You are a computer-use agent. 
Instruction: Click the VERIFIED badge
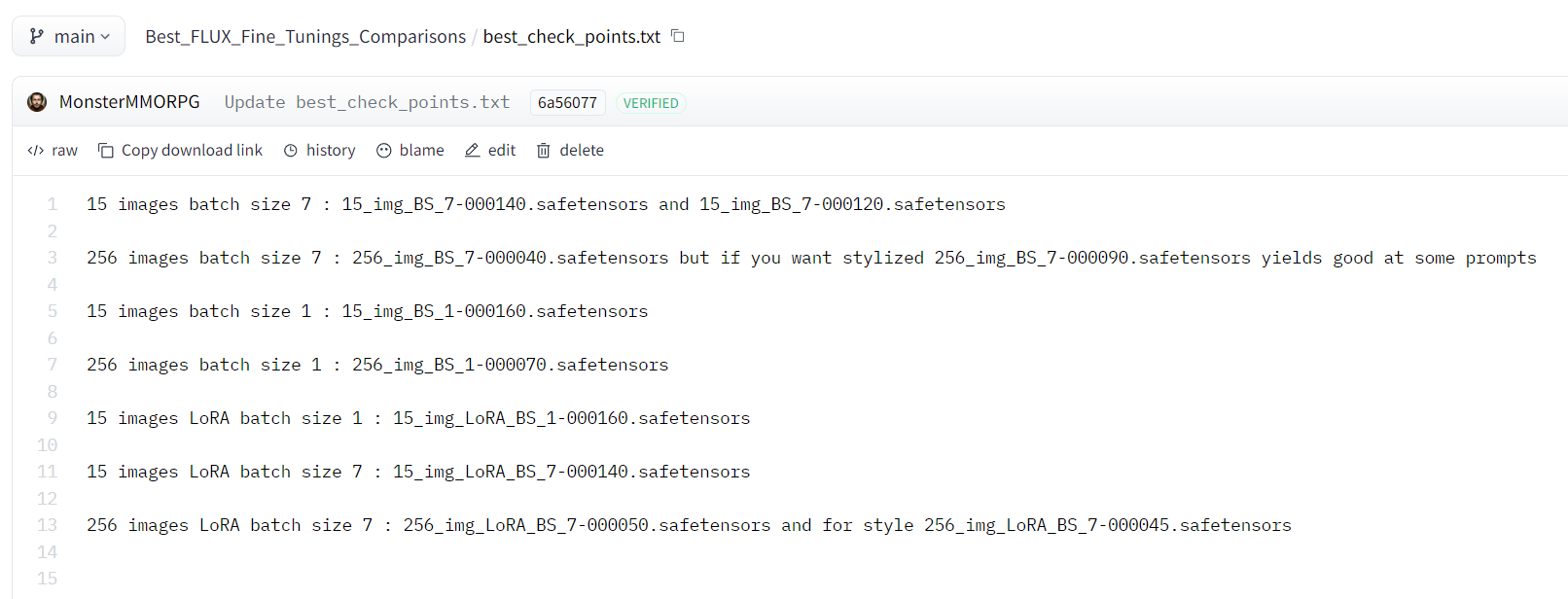tap(651, 103)
